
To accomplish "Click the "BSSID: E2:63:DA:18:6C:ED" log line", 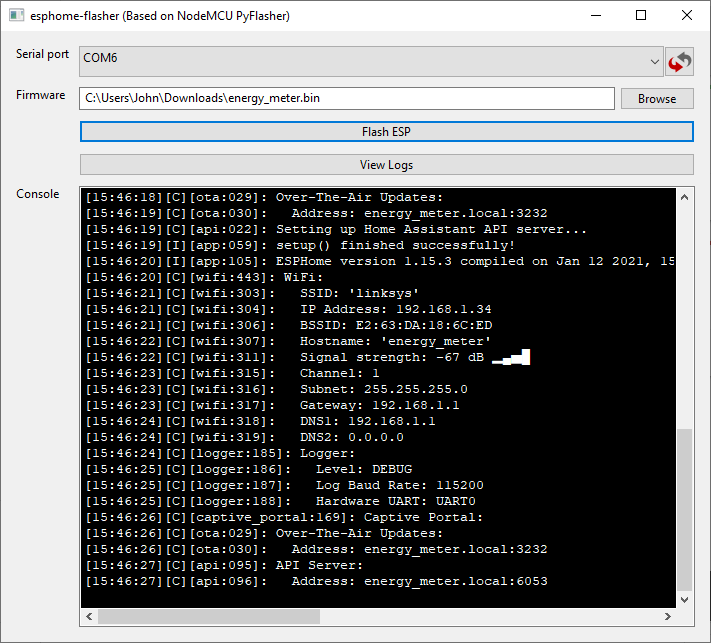I will [289, 325].
